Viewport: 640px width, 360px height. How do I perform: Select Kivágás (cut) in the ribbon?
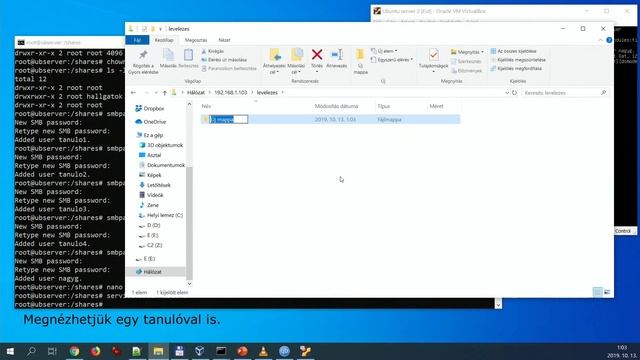[213, 51]
